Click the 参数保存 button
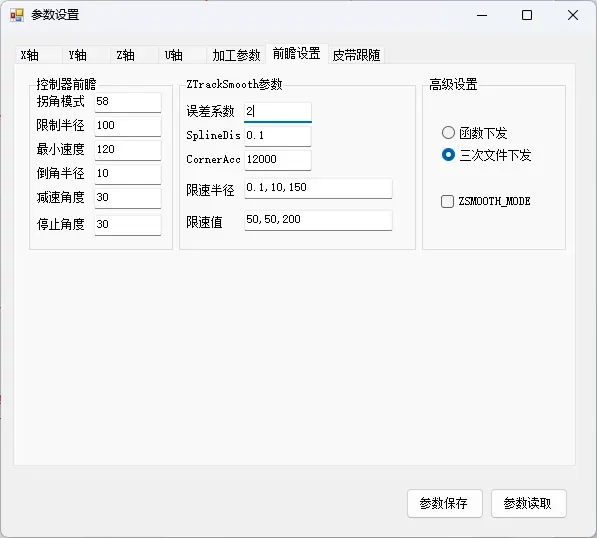The height and width of the screenshot is (538, 597). tap(444, 503)
